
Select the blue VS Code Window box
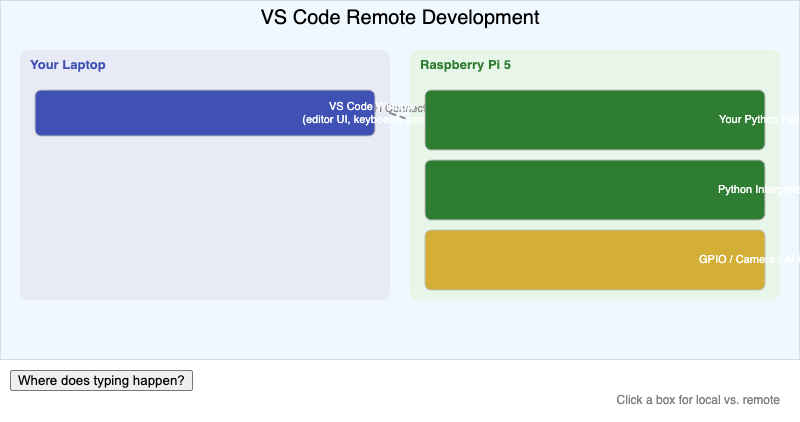205,113
